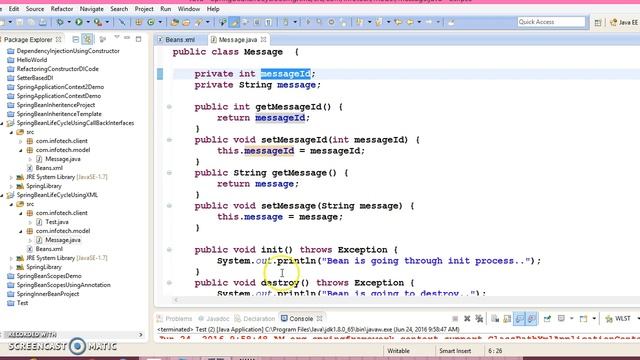Click the green Run button
Screen dimensions: 640x360
pyautogui.click(x=79, y=22)
